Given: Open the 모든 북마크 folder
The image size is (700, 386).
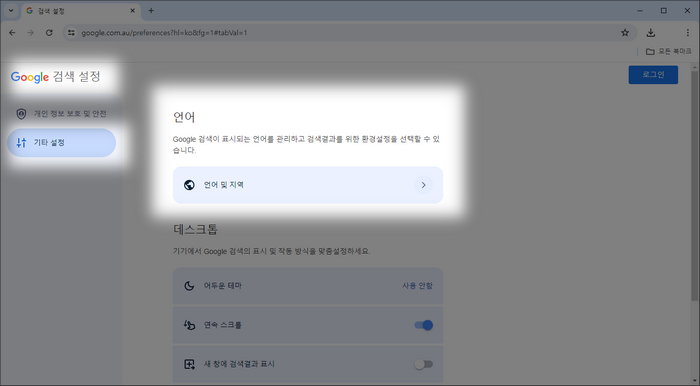Looking at the screenshot, I should (x=668, y=52).
